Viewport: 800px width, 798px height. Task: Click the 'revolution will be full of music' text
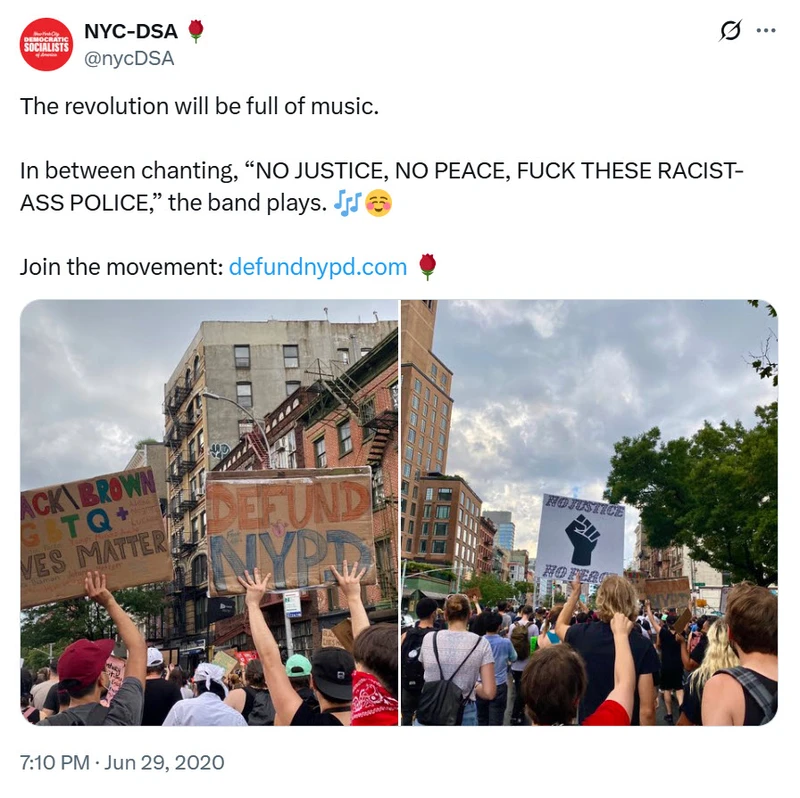pos(199,107)
